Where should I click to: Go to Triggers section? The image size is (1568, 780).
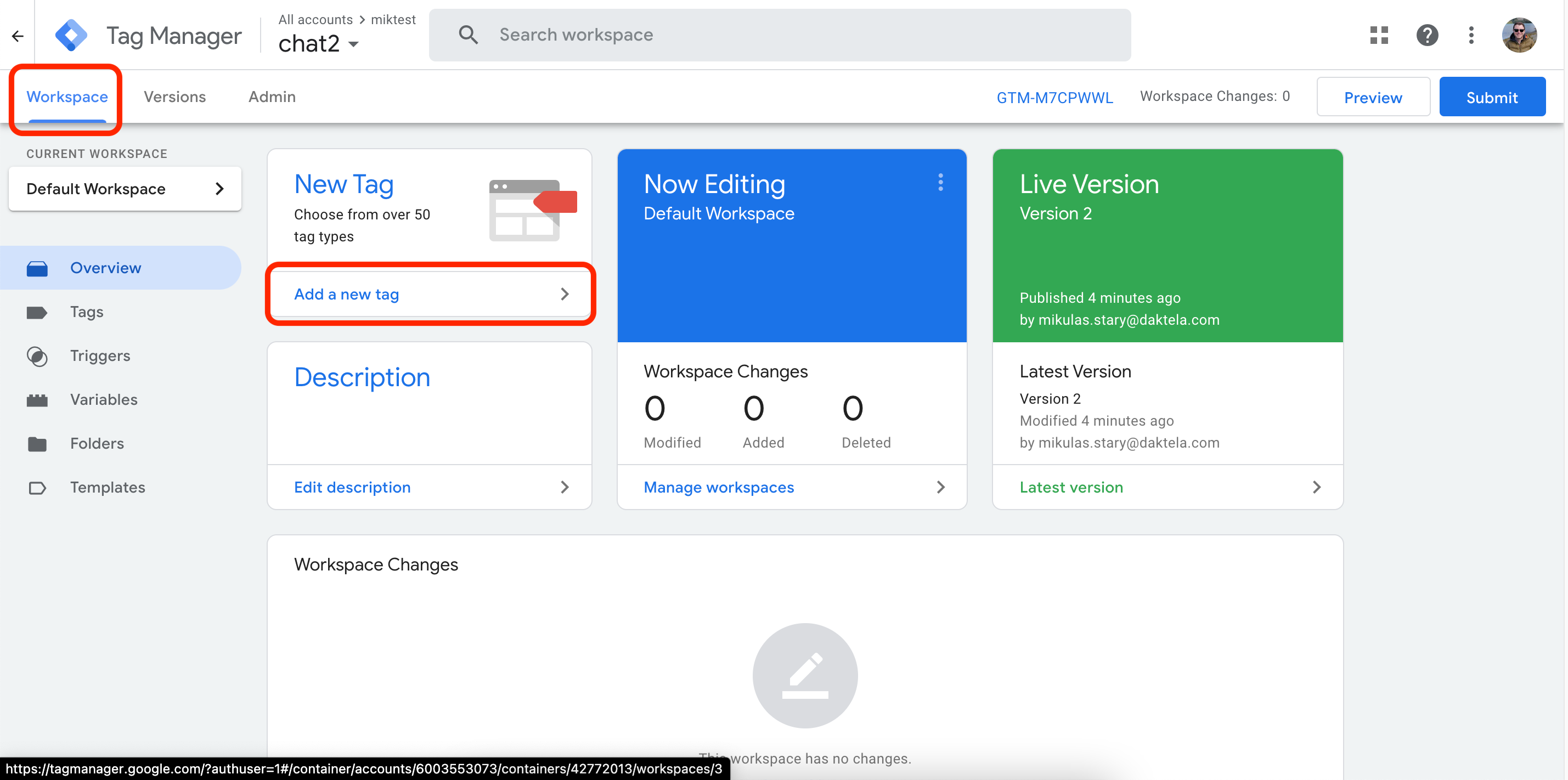point(100,356)
